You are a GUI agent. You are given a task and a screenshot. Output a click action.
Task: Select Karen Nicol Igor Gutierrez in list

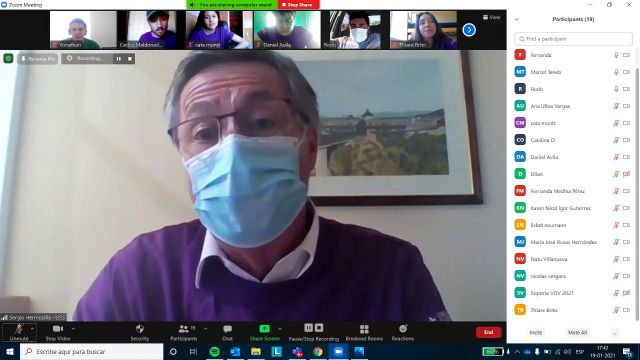(573, 208)
